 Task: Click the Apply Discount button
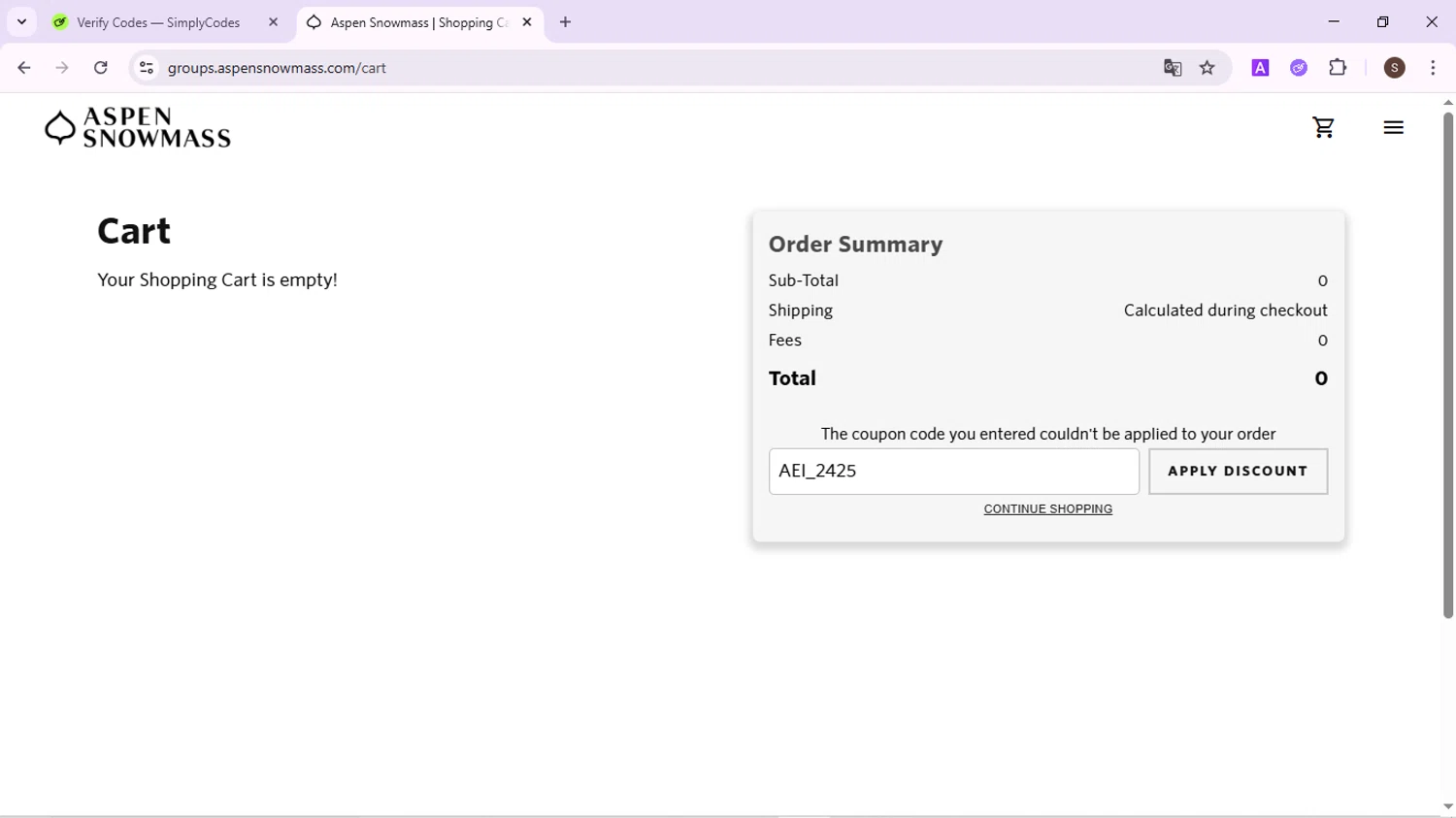click(x=1238, y=472)
